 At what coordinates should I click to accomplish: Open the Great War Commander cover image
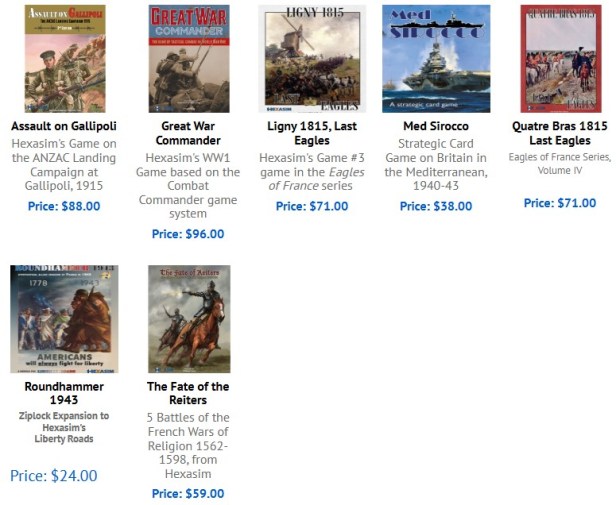pos(189,59)
